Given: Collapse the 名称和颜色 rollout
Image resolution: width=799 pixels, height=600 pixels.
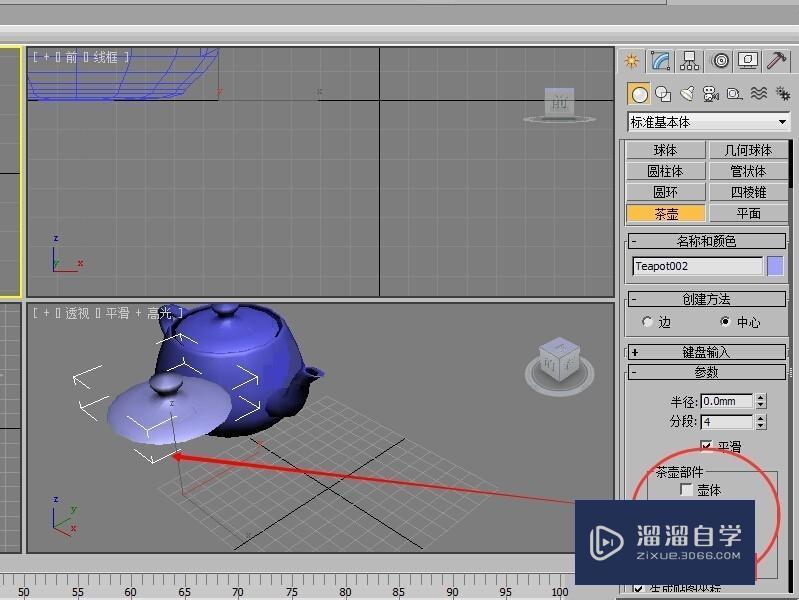Looking at the screenshot, I should coord(706,241).
